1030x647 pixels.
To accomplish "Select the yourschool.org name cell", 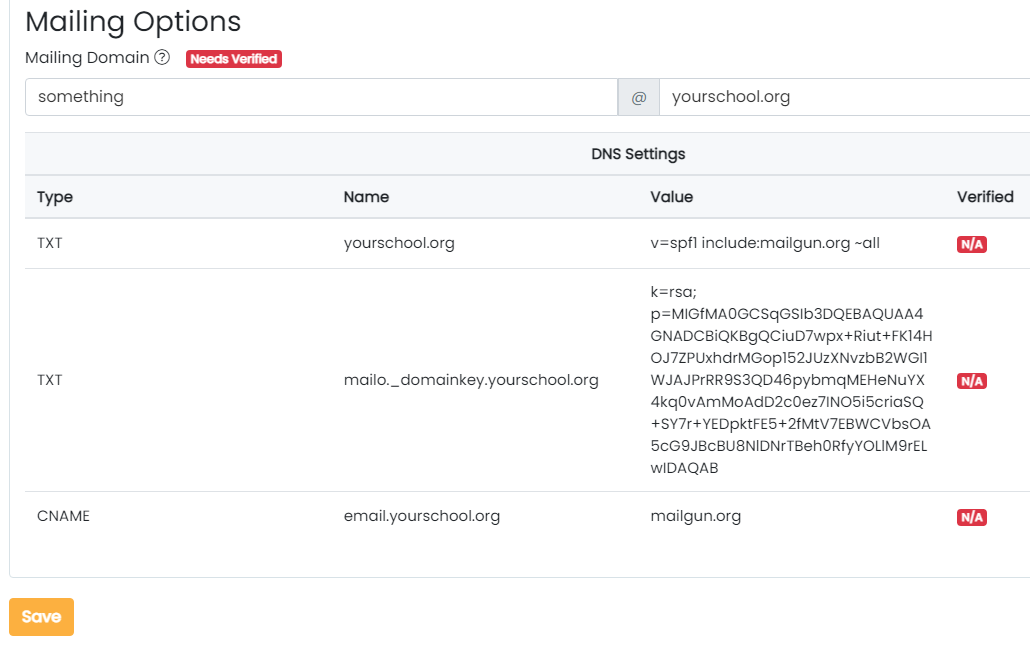I will [x=399, y=243].
